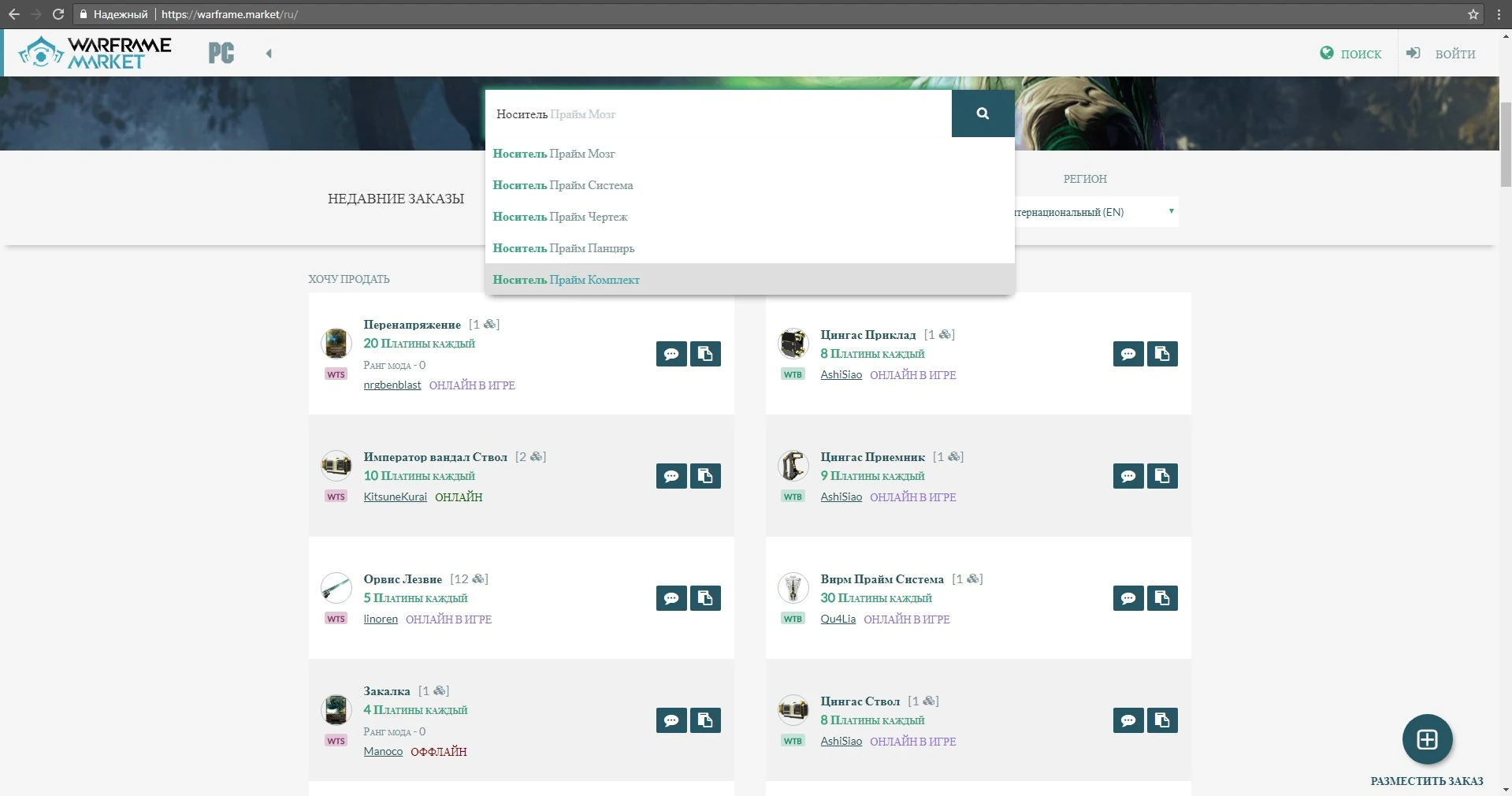Image resolution: width=1512 pixels, height=796 pixels.
Task: Open chat for Вирм Прайм Система order
Action: 1128,598
